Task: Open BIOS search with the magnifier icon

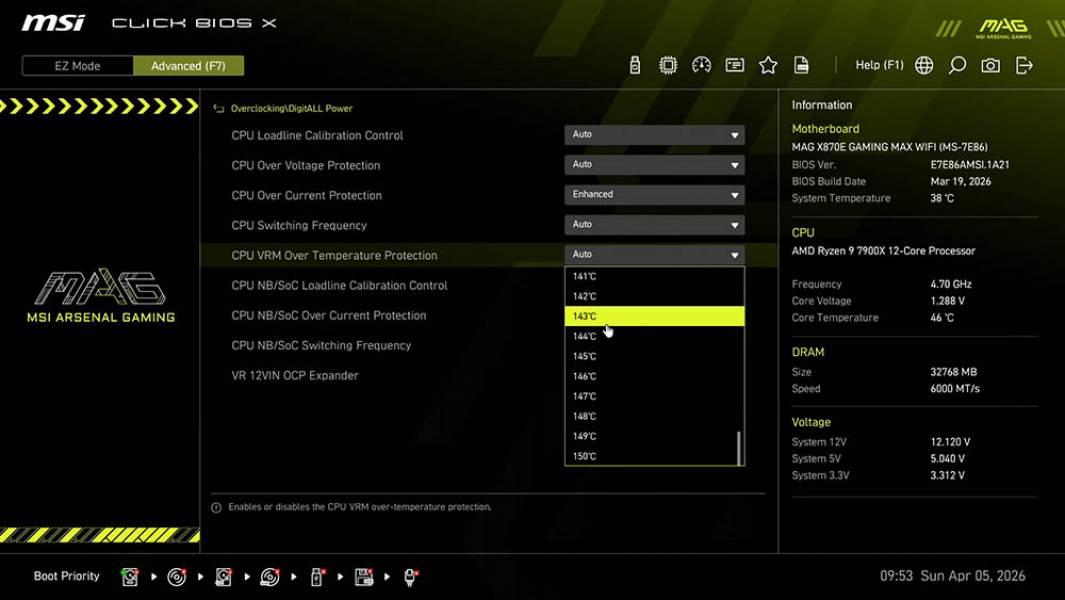Action: pos(958,64)
